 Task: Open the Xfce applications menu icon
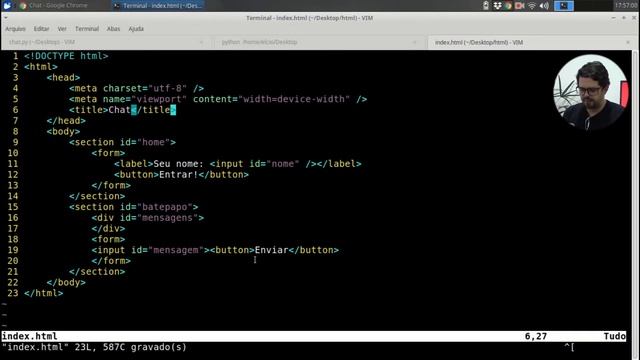pos(7,5)
